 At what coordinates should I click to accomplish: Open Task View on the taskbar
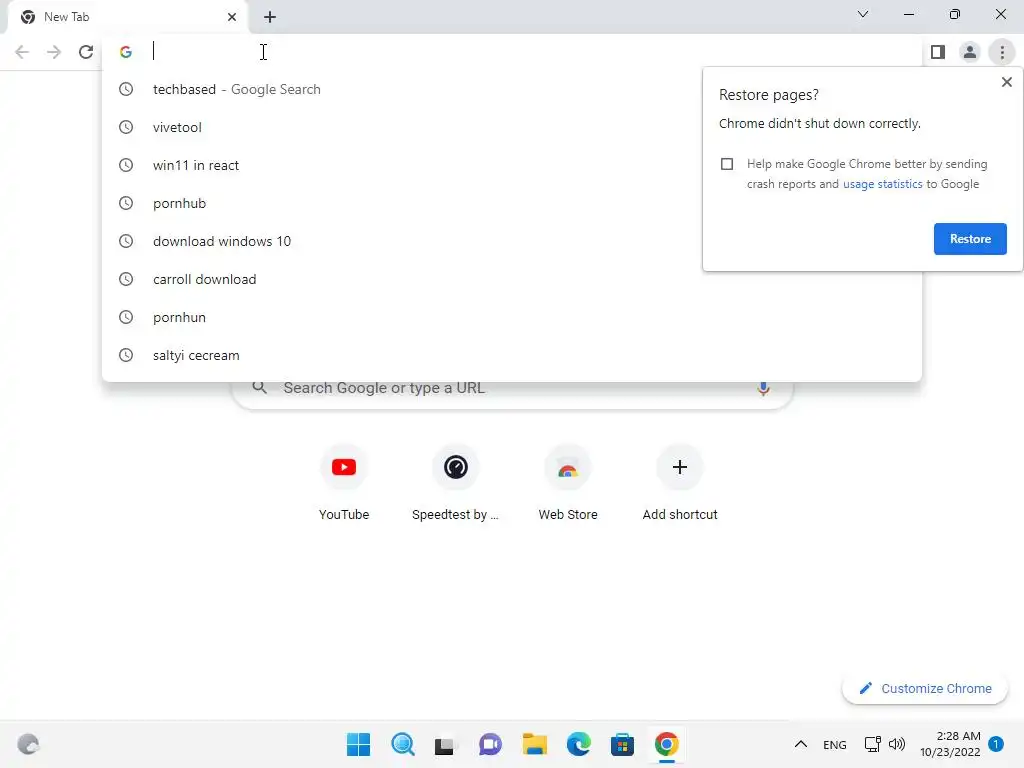point(446,744)
